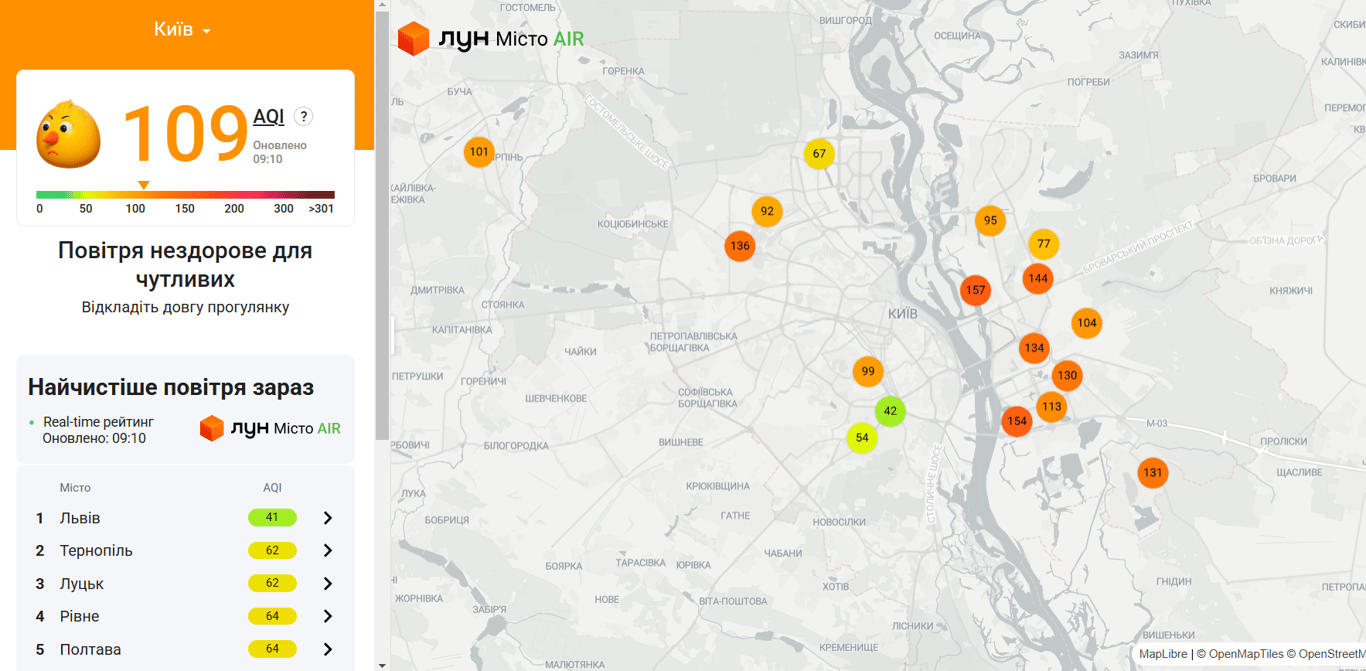Open the Київ city dropdown
Screen dimensions: 1366x671
(x=183, y=30)
